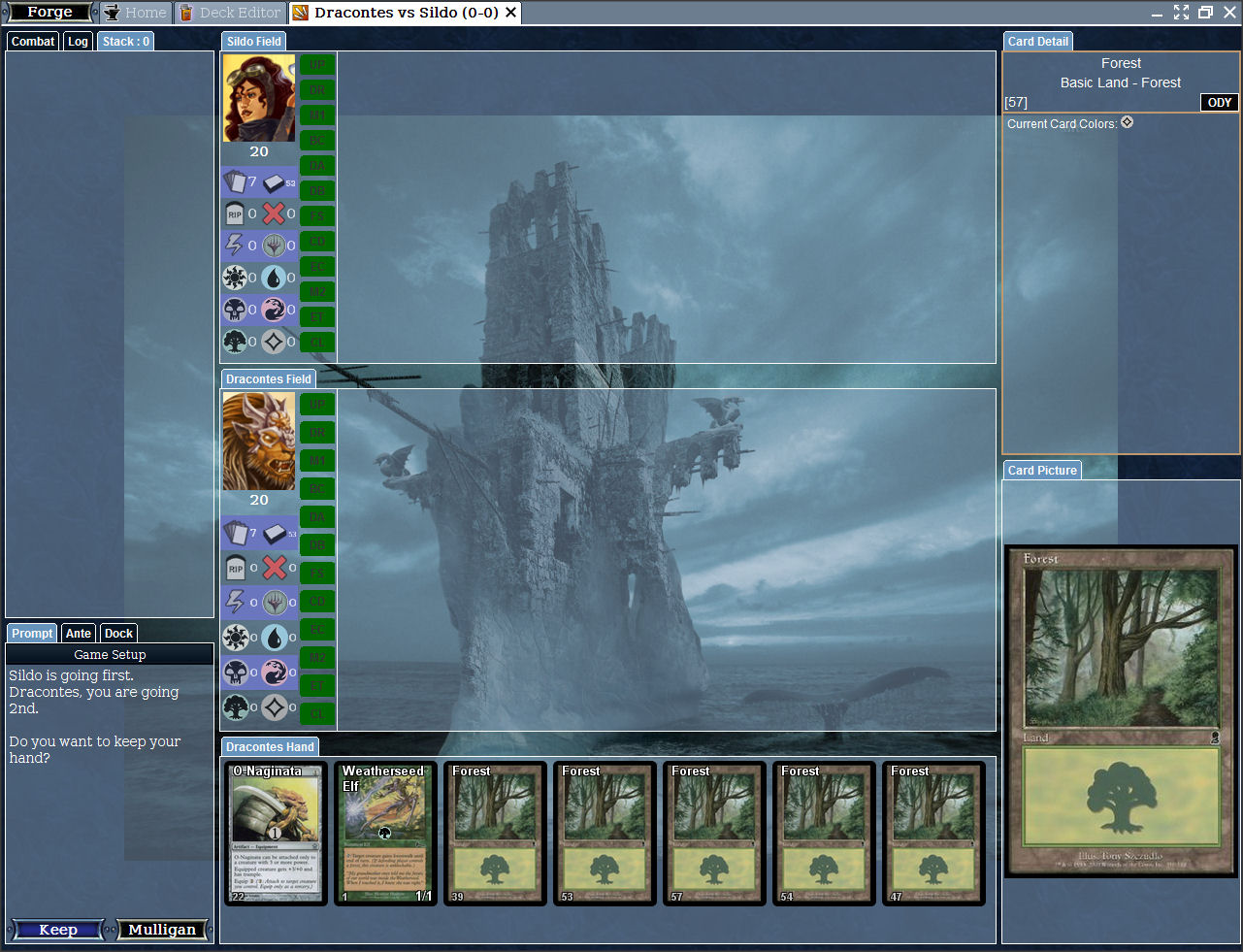Viewport: 1243px width, 952px height.
Task: Toggle Dracontes' FS first strike stop
Action: click(x=317, y=574)
